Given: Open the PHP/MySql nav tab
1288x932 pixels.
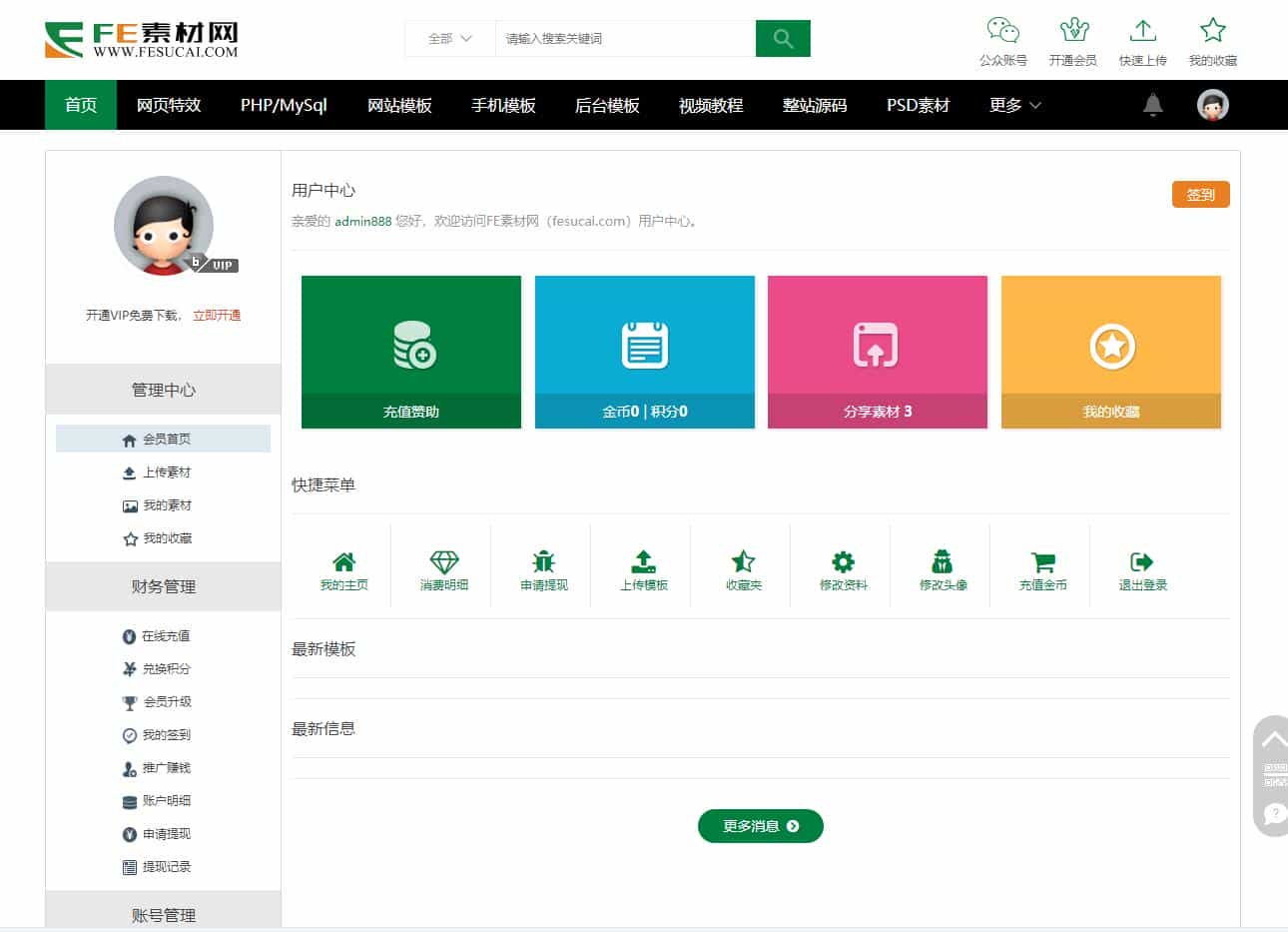Looking at the screenshot, I should (x=284, y=105).
